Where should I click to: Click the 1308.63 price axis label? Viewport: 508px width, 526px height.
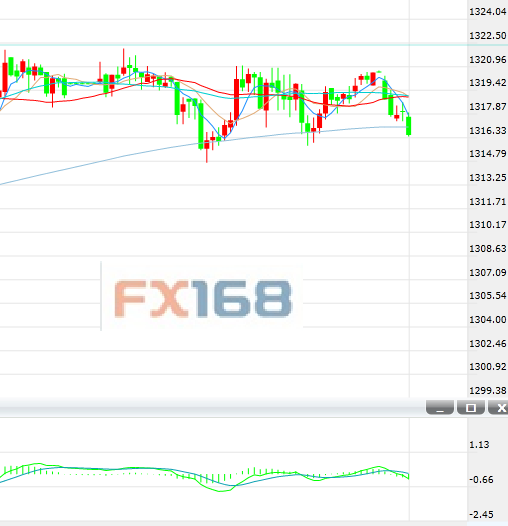pyautogui.click(x=488, y=249)
